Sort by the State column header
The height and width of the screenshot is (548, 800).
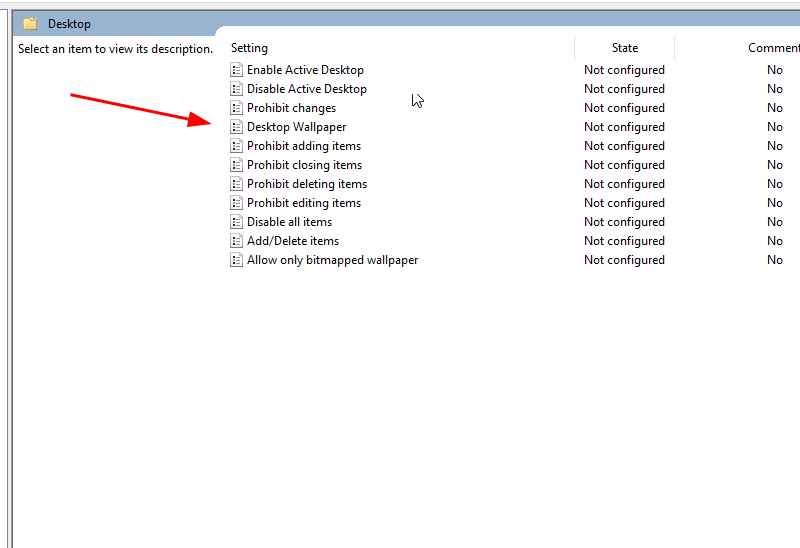tap(624, 48)
